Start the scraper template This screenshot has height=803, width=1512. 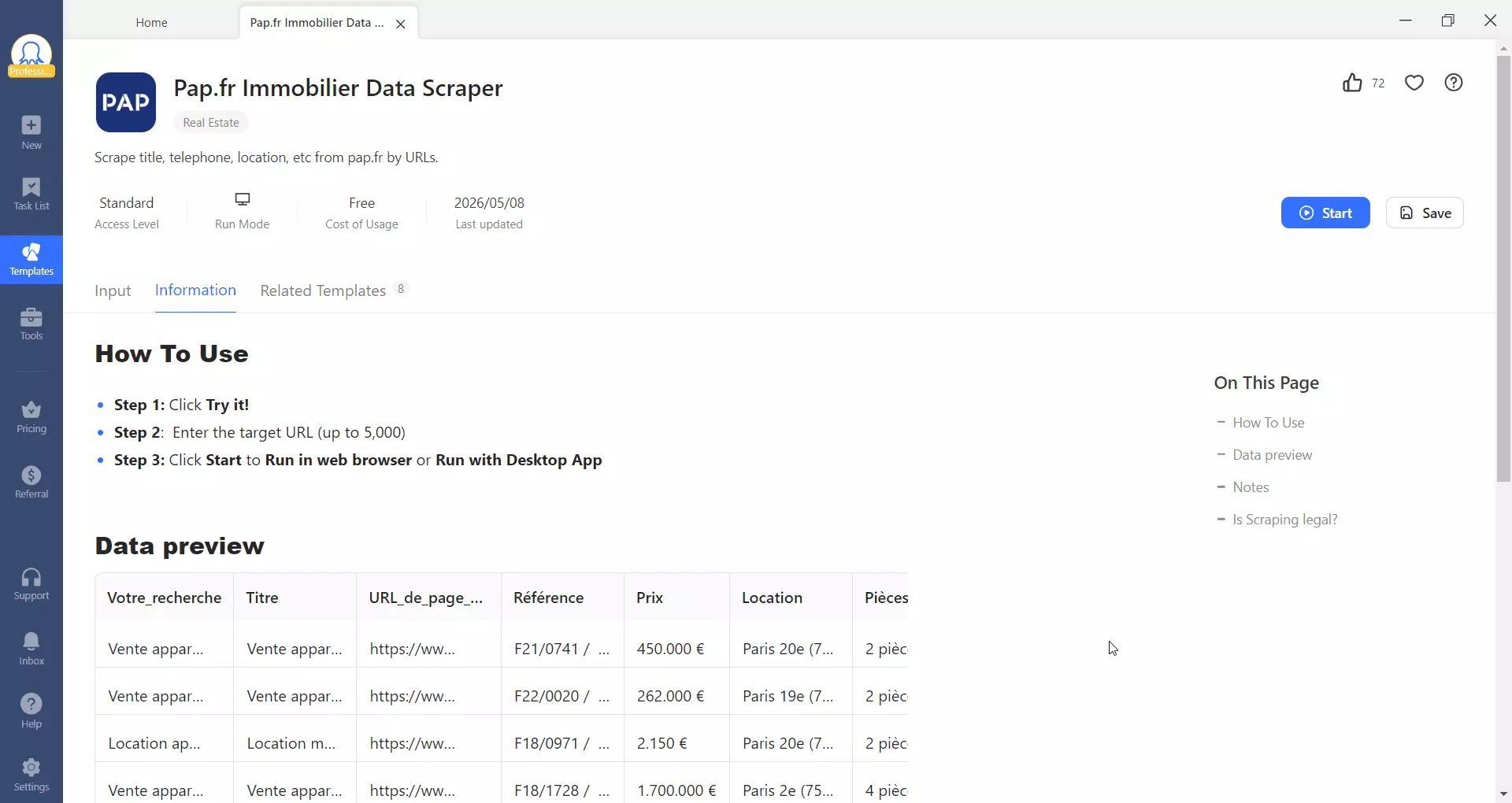1325,213
